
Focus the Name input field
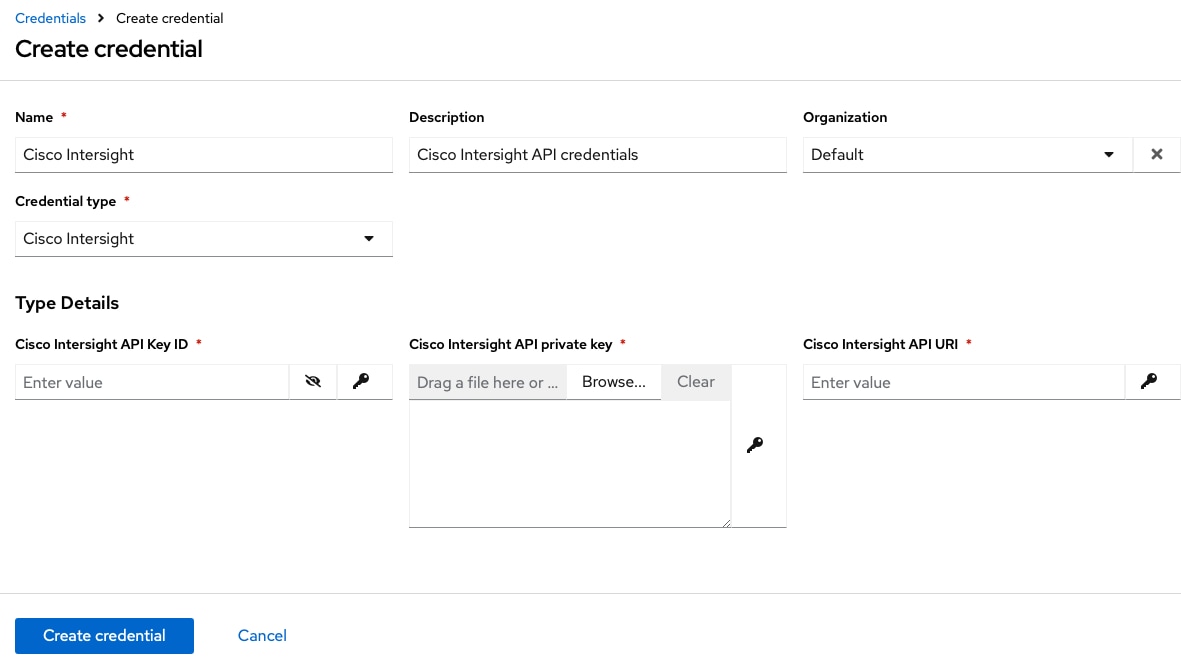tap(203, 154)
